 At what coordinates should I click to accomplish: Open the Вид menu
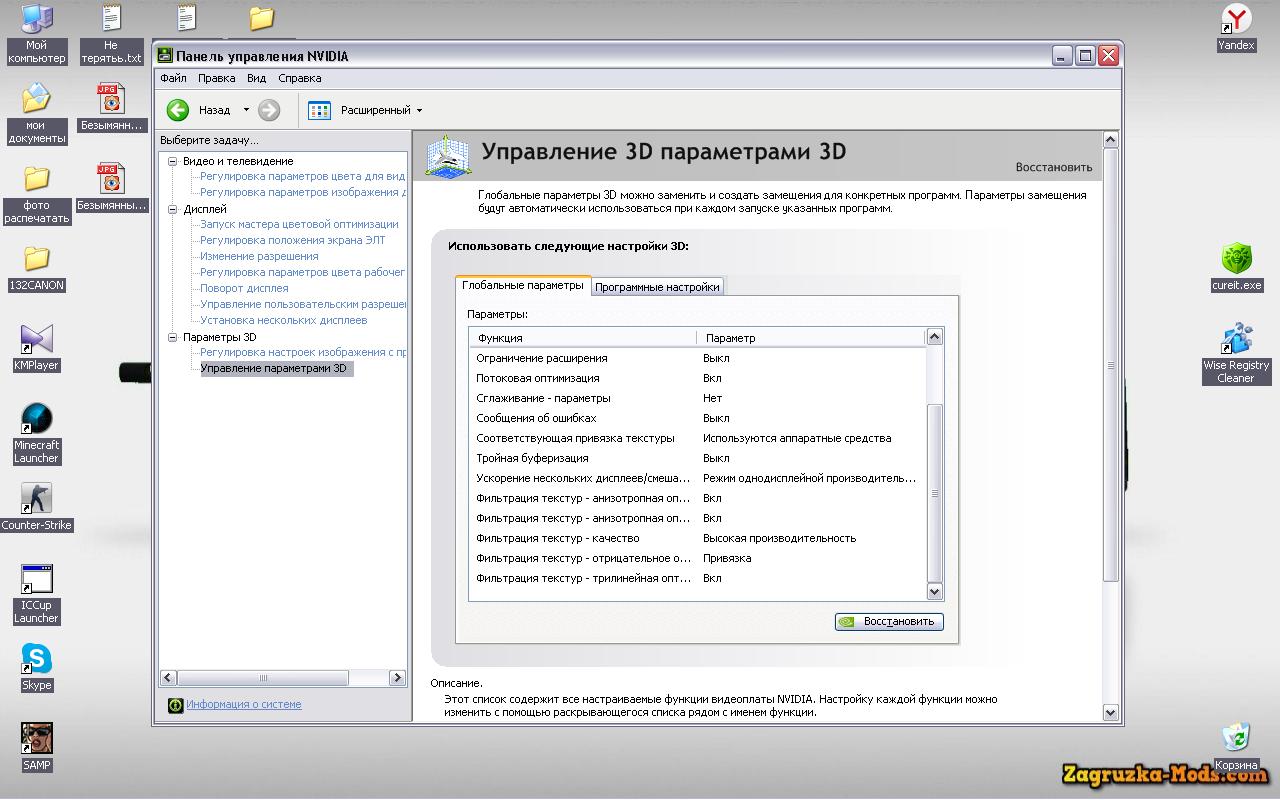coord(257,78)
